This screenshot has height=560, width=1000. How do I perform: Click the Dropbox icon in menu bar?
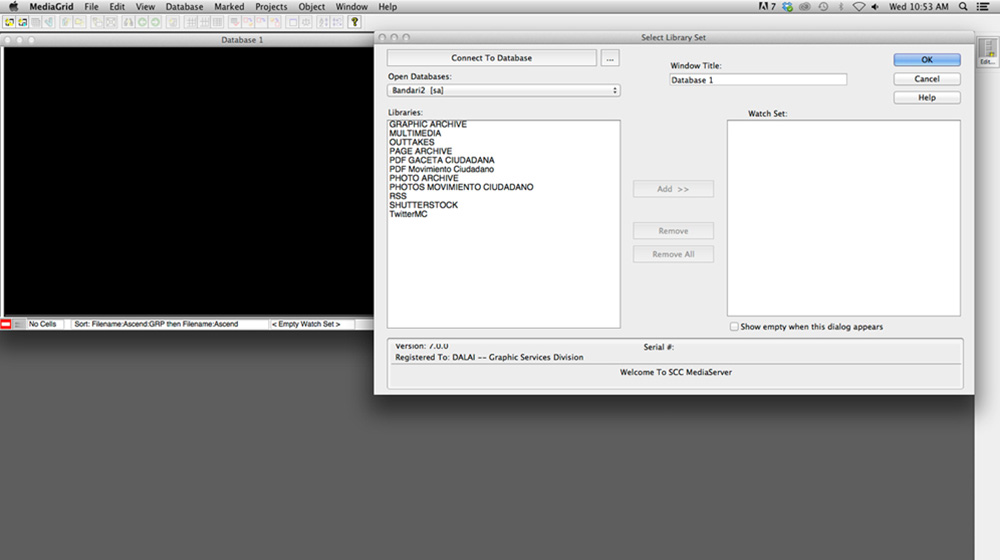787,7
